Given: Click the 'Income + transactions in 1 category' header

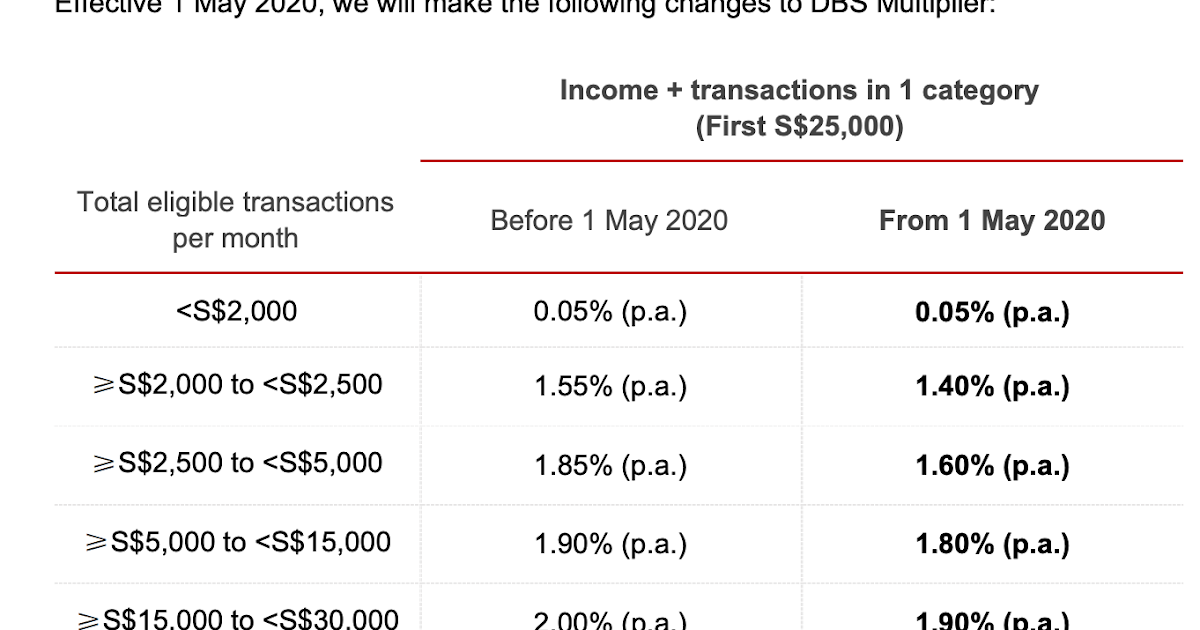Looking at the screenshot, I should coord(799,91).
